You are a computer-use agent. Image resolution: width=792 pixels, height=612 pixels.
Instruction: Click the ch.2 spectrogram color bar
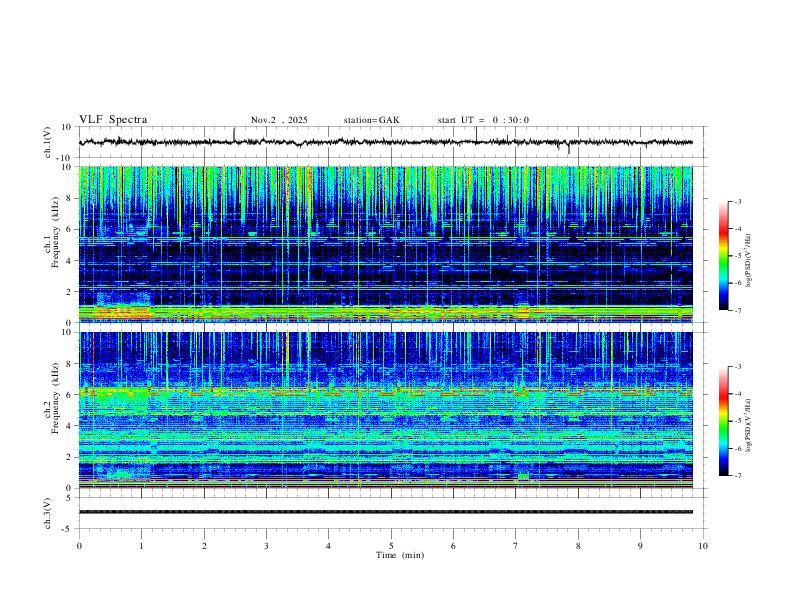[723, 421]
